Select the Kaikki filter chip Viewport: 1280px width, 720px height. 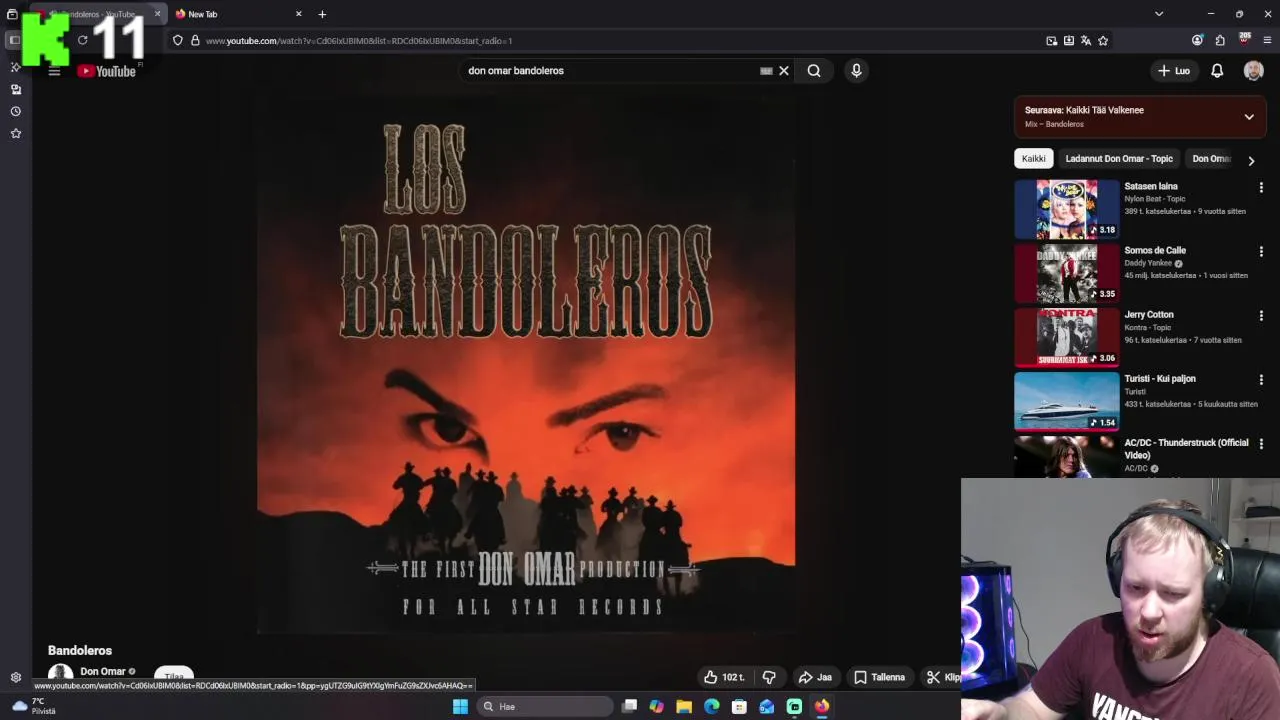pyautogui.click(x=1033, y=158)
